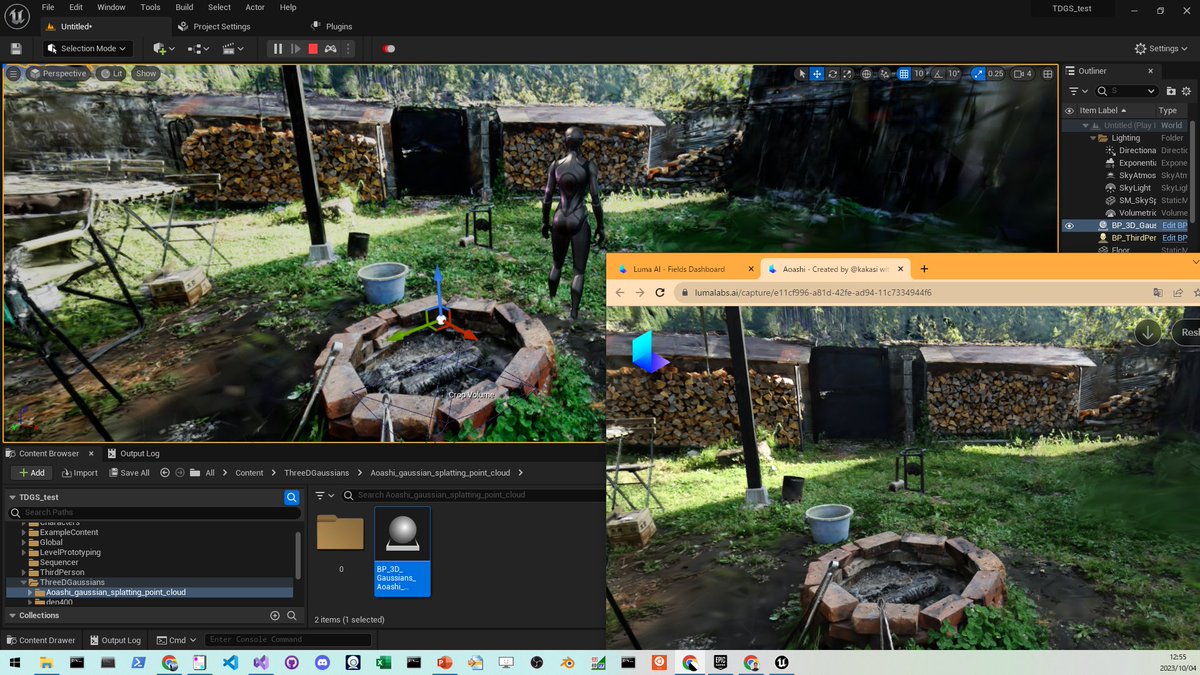Click the gamepad possess/eject icon

click(x=330, y=48)
